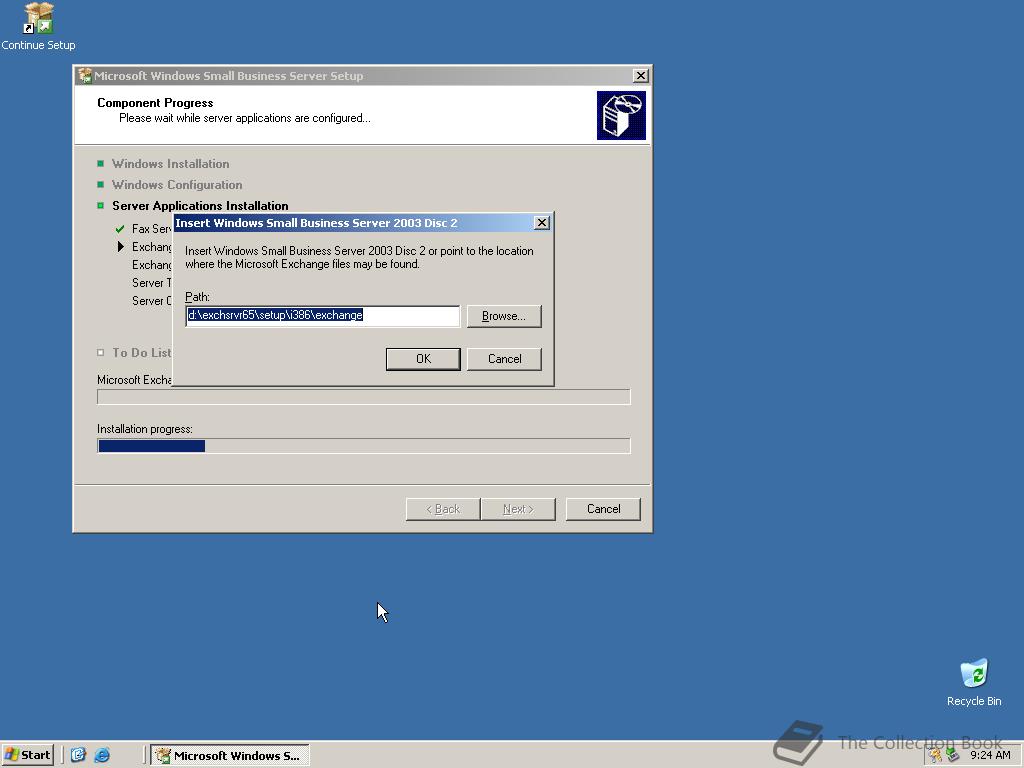Cancel the Small Business Server Setup wizard
The height and width of the screenshot is (768, 1024).
pyautogui.click(x=603, y=509)
